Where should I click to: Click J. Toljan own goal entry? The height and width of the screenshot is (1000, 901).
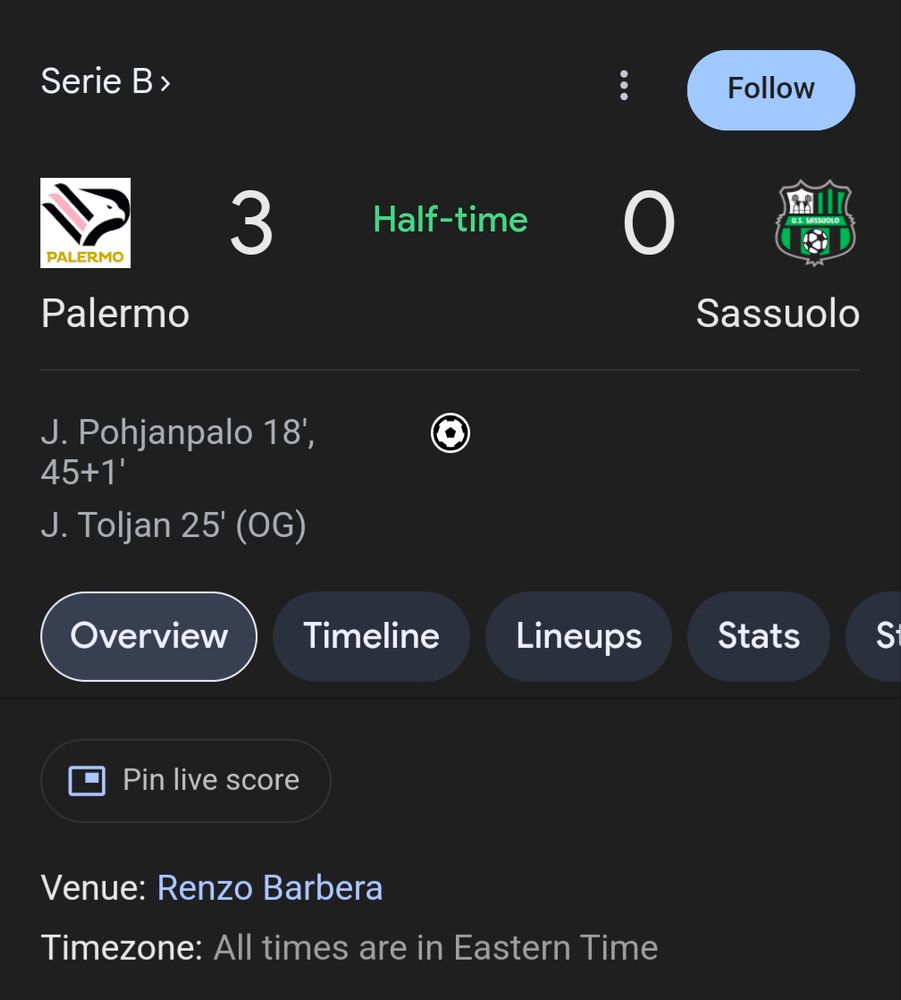[x=173, y=524]
